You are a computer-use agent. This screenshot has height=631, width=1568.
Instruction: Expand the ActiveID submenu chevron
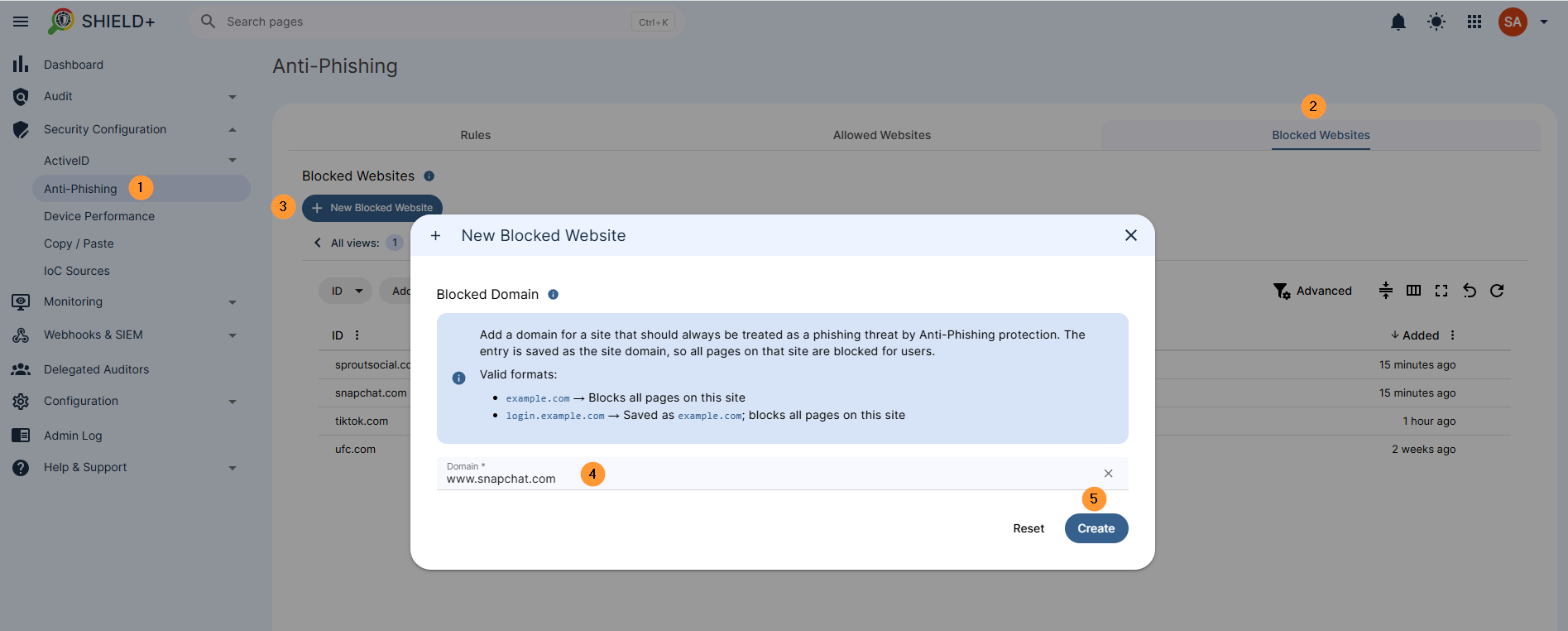click(233, 160)
